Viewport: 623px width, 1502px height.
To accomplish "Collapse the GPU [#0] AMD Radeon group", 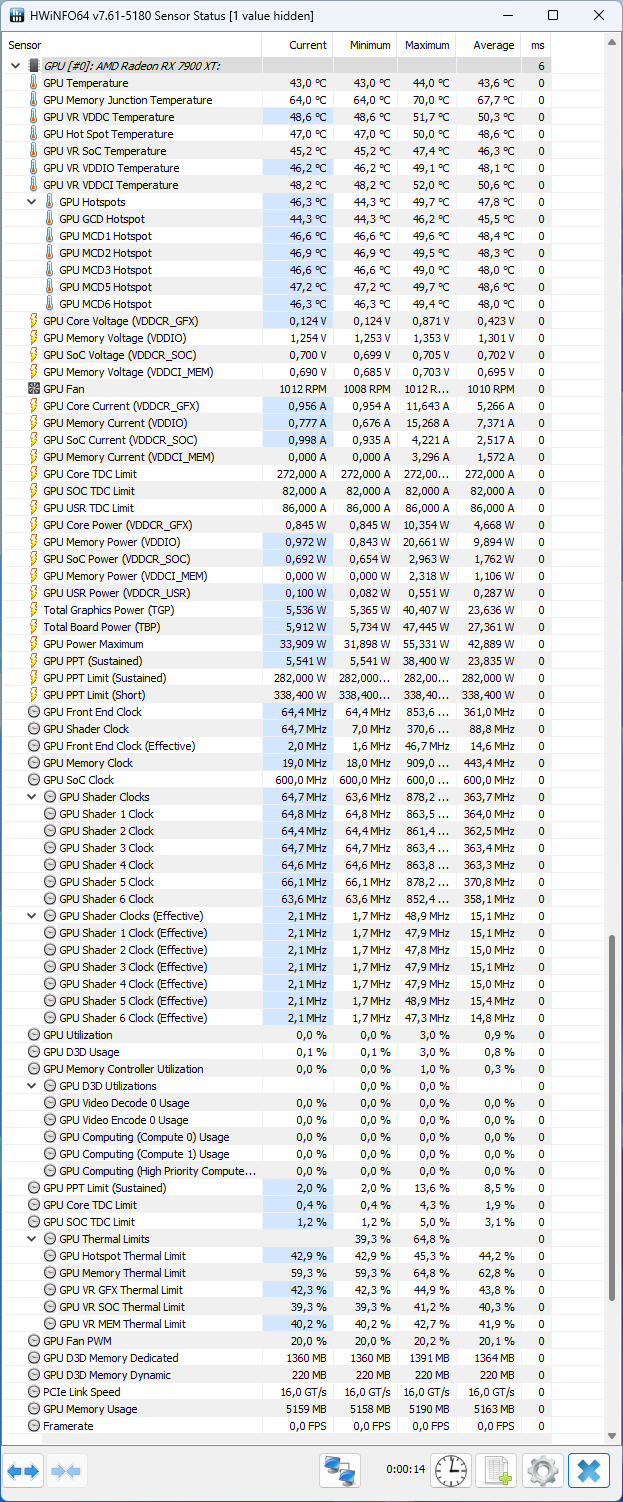I will 15,66.
